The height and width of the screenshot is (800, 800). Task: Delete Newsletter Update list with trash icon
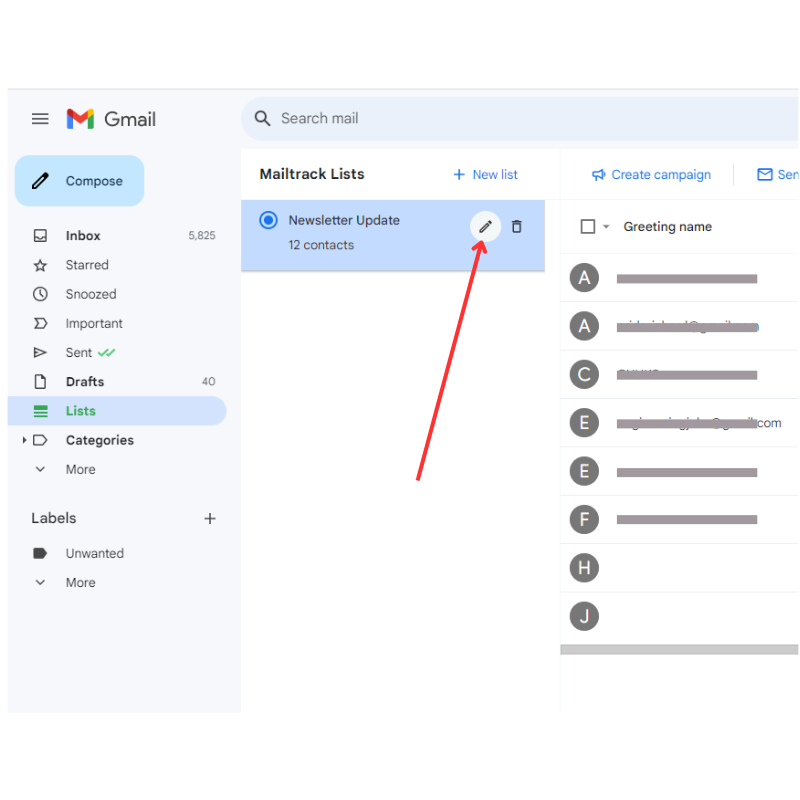(516, 226)
